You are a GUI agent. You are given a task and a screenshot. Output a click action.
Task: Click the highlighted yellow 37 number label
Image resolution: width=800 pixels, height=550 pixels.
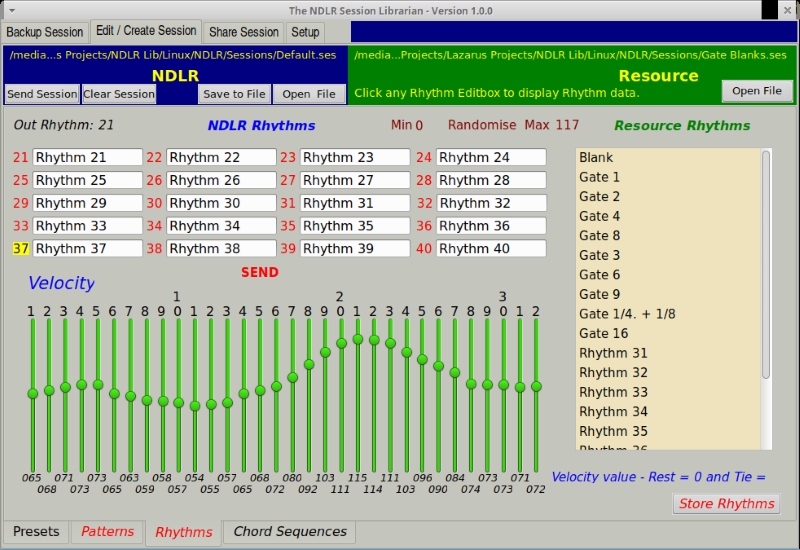[x=21, y=248]
